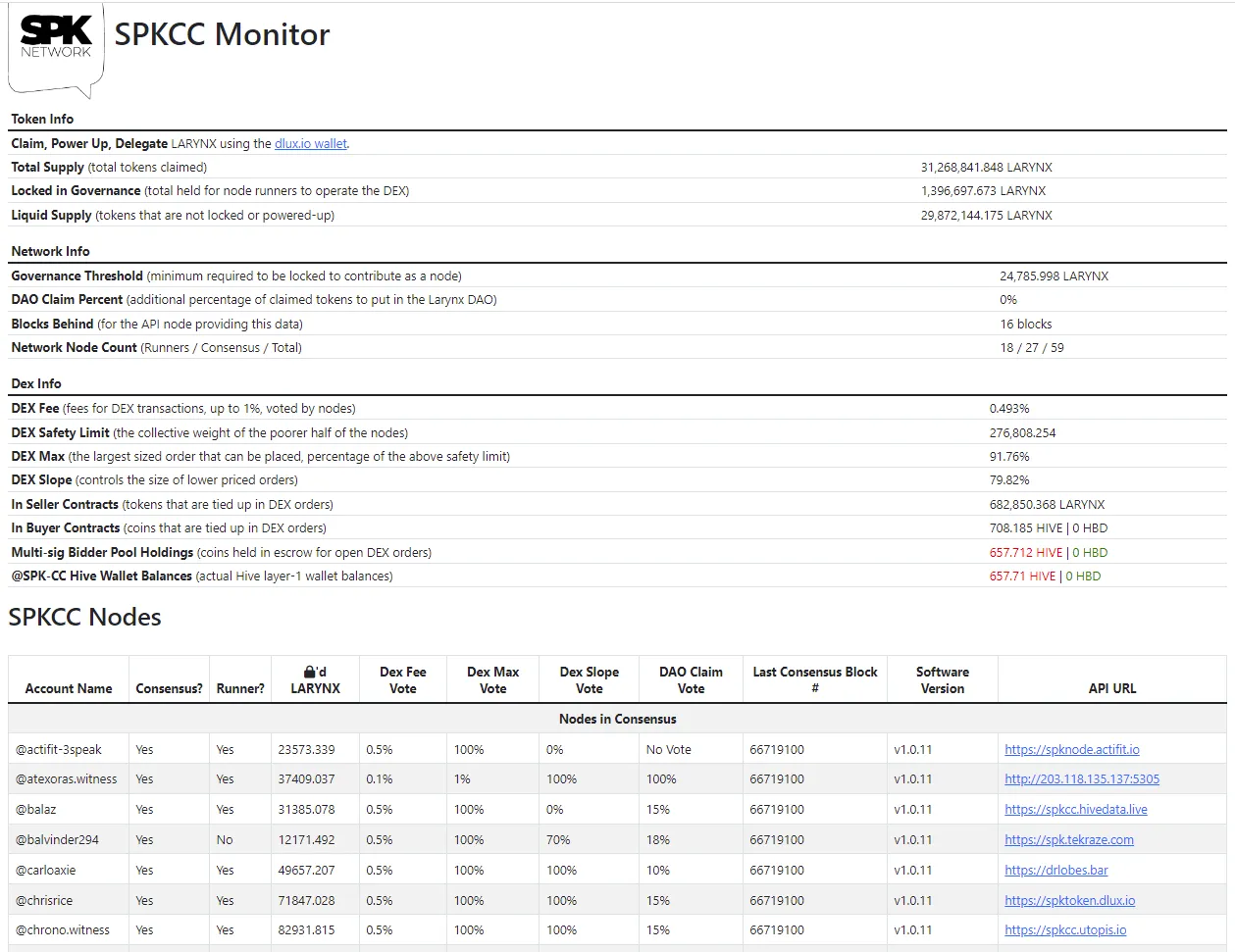Image resolution: width=1235 pixels, height=952 pixels.
Task: Click In Seller Contracts value 682,850.368 LARYNX
Action: [1047, 505]
